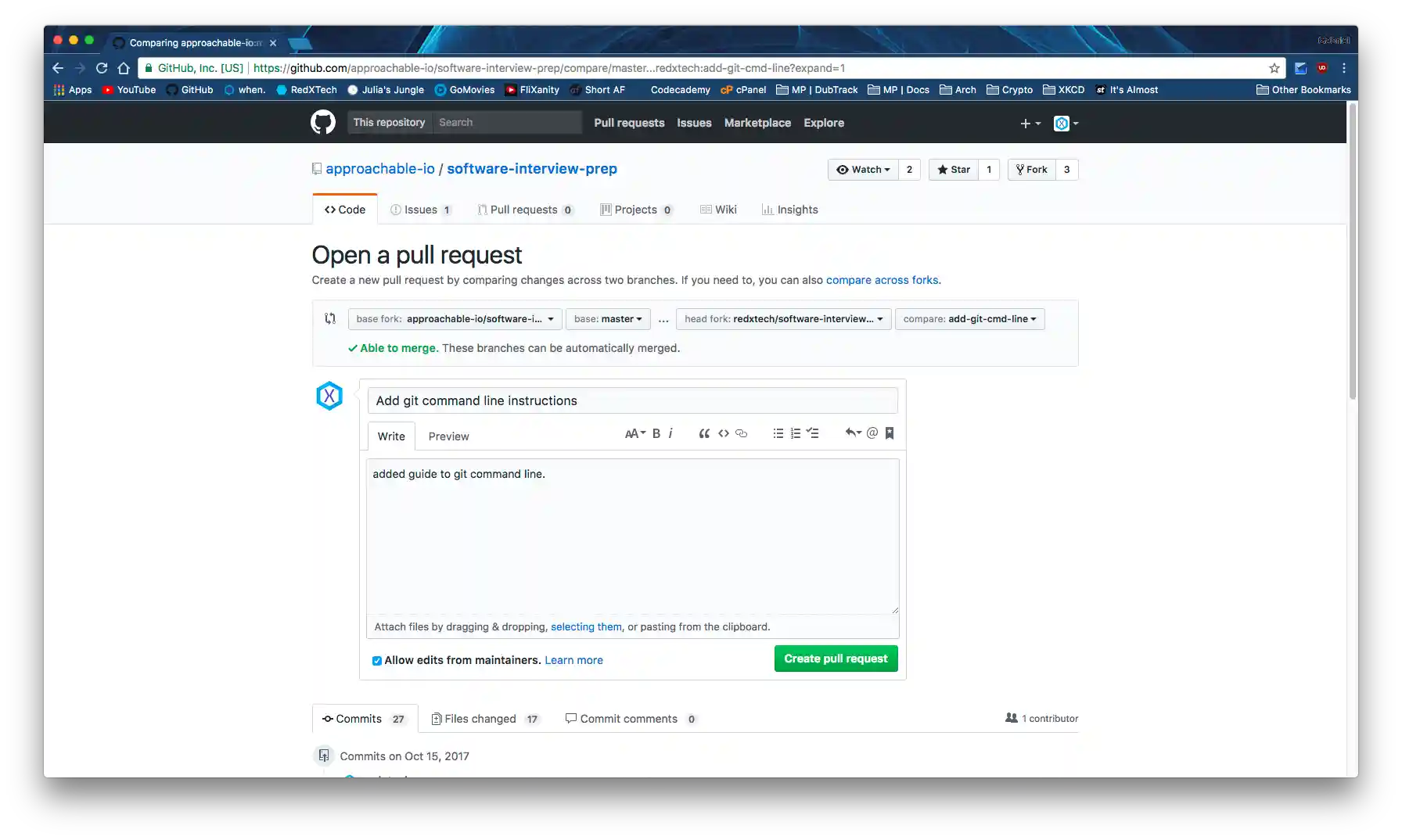Screen dimensions: 1402x840
Task: Open the Learn more link
Action: (x=573, y=660)
